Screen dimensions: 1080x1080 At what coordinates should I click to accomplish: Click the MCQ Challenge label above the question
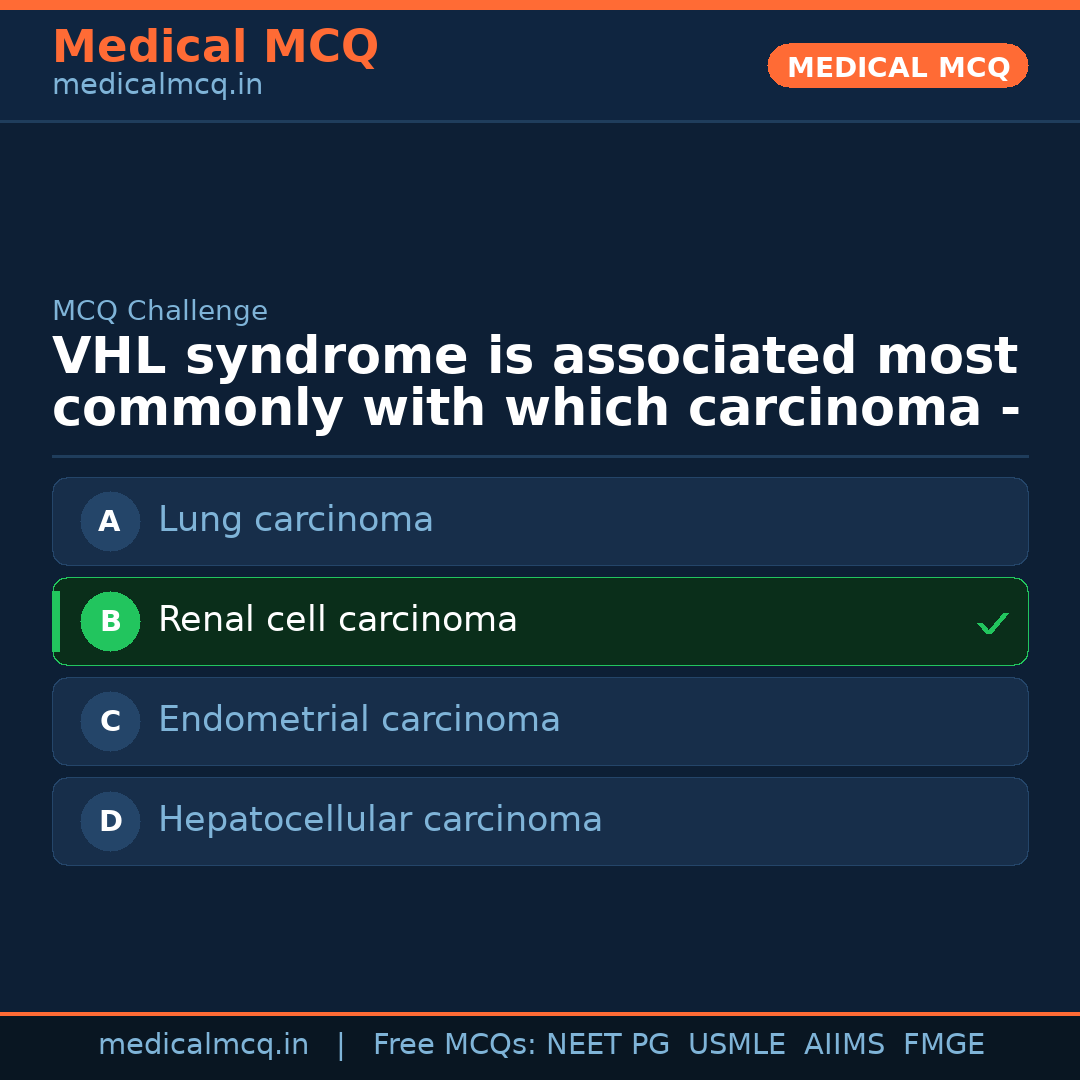(x=160, y=311)
